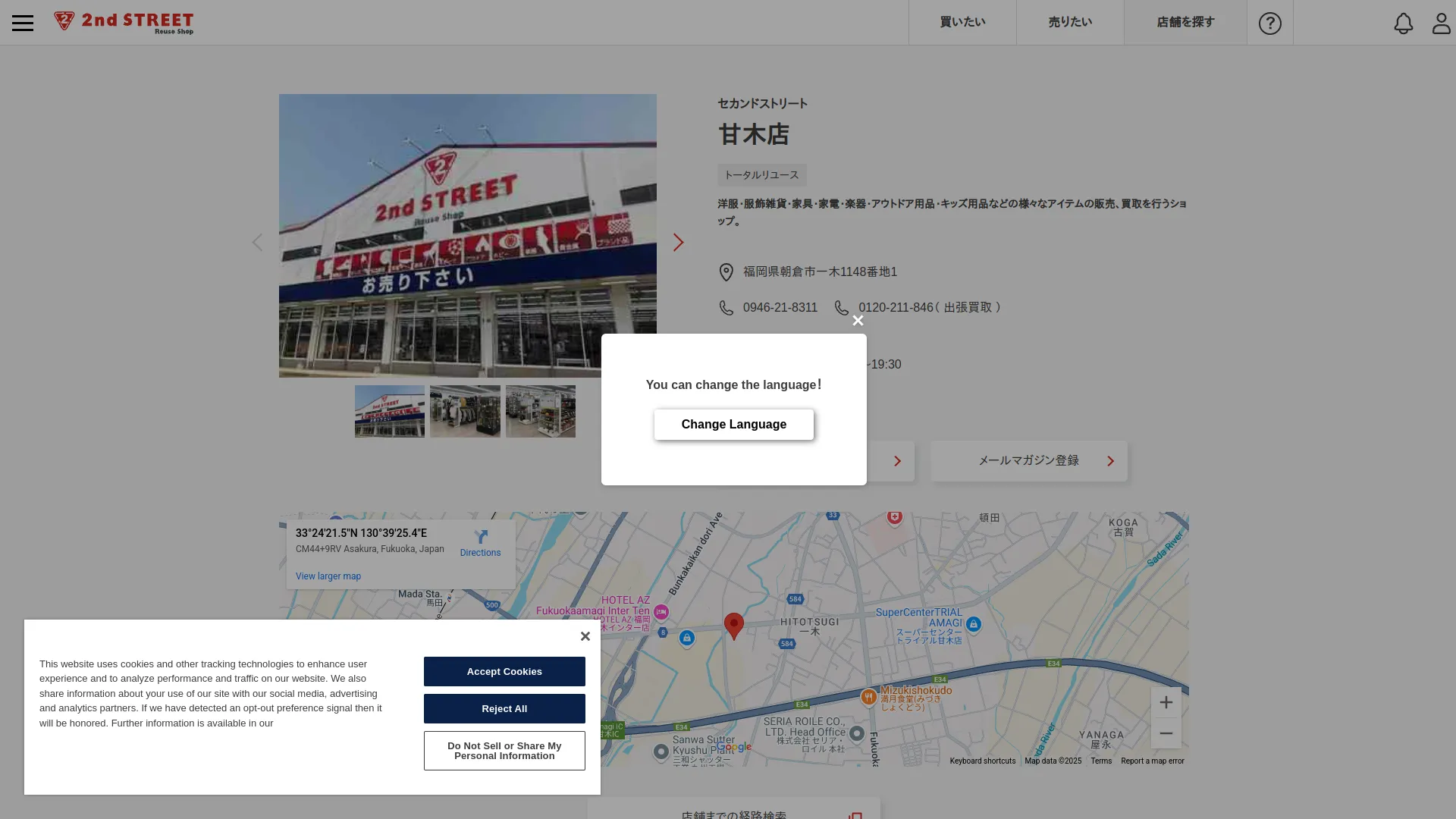
Task: Click the map Directions icon
Action: tap(481, 537)
